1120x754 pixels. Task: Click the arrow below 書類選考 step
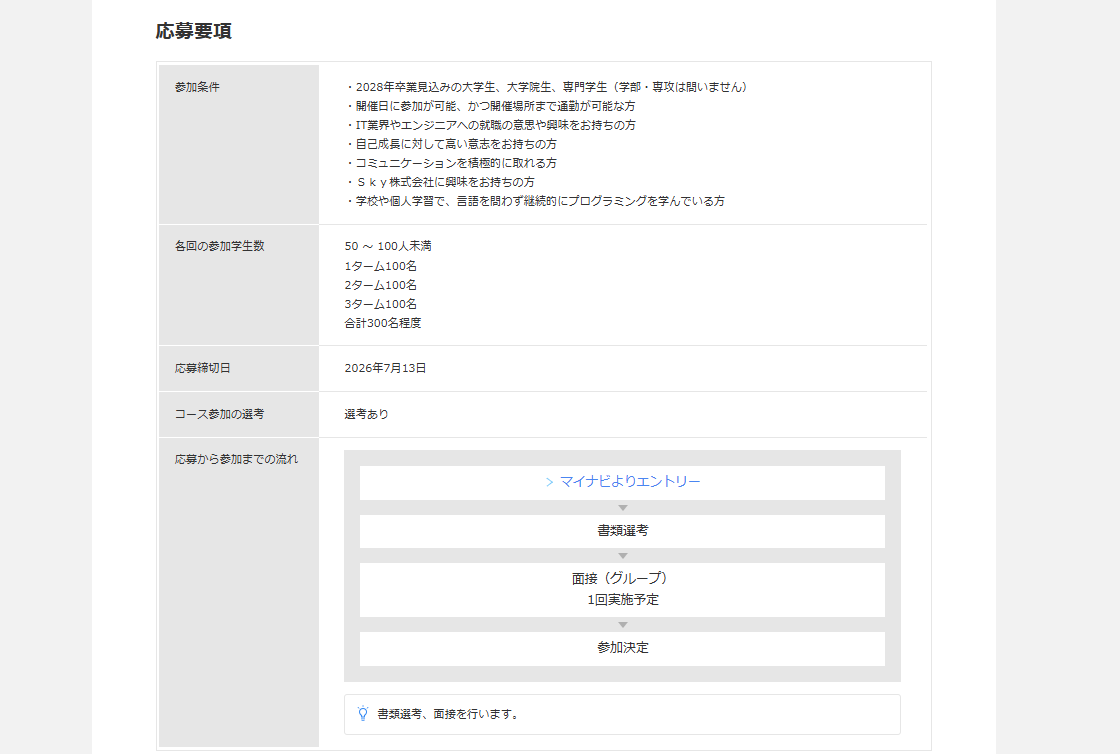coord(623,556)
